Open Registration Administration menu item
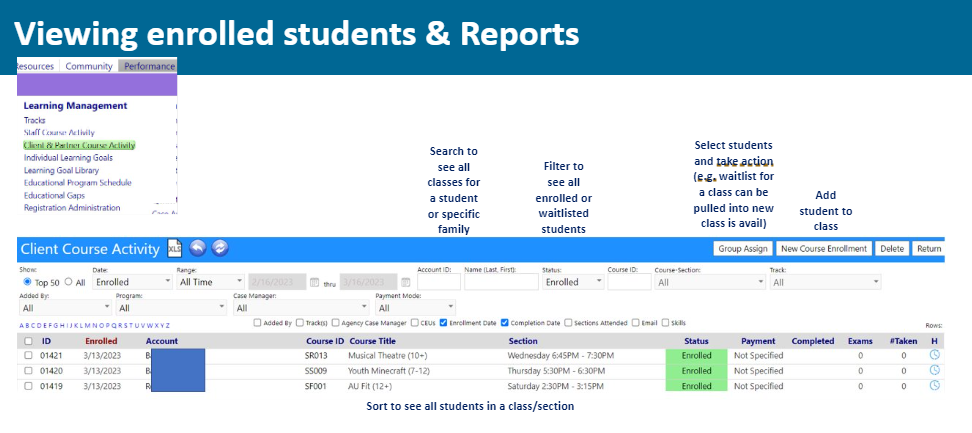 pos(72,208)
